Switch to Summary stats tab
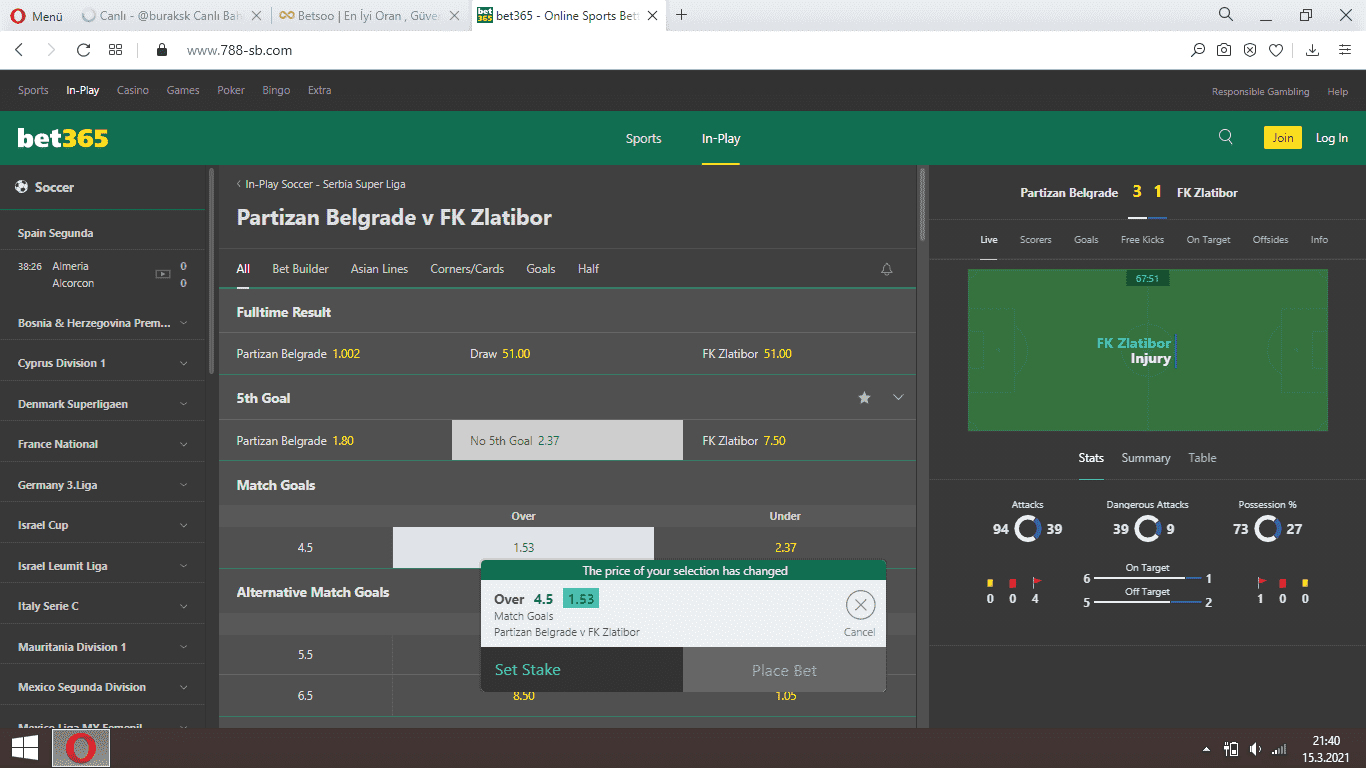 pyautogui.click(x=1145, y=458)
